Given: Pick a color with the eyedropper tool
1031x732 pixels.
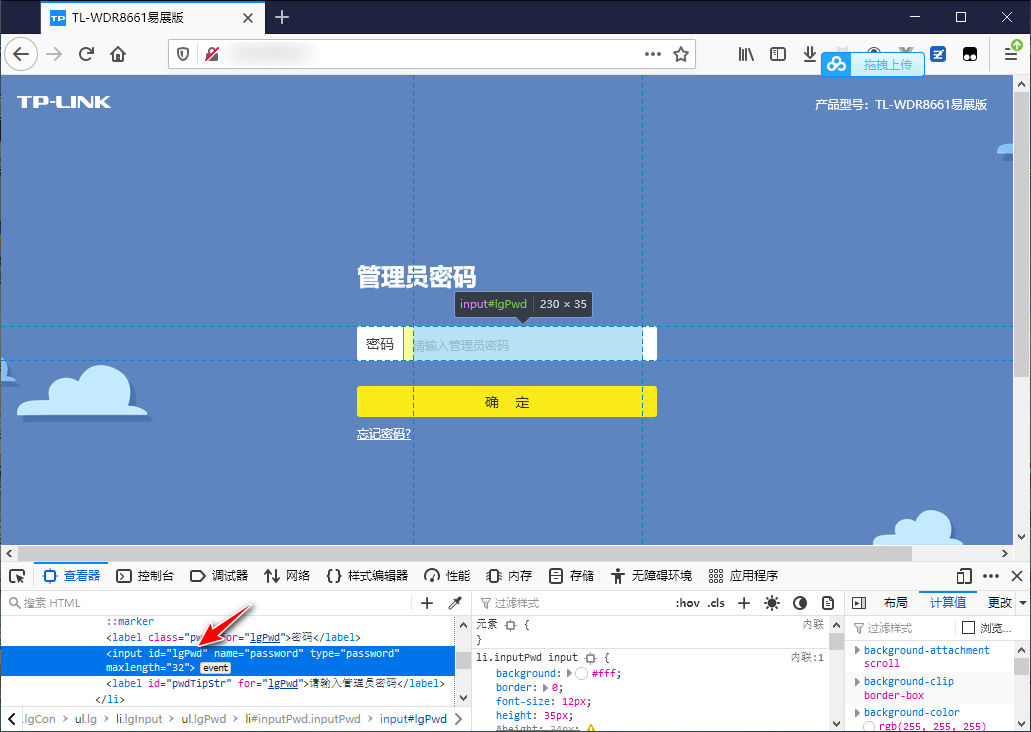Looking at the screenshot, I should [x=455, y=603].
